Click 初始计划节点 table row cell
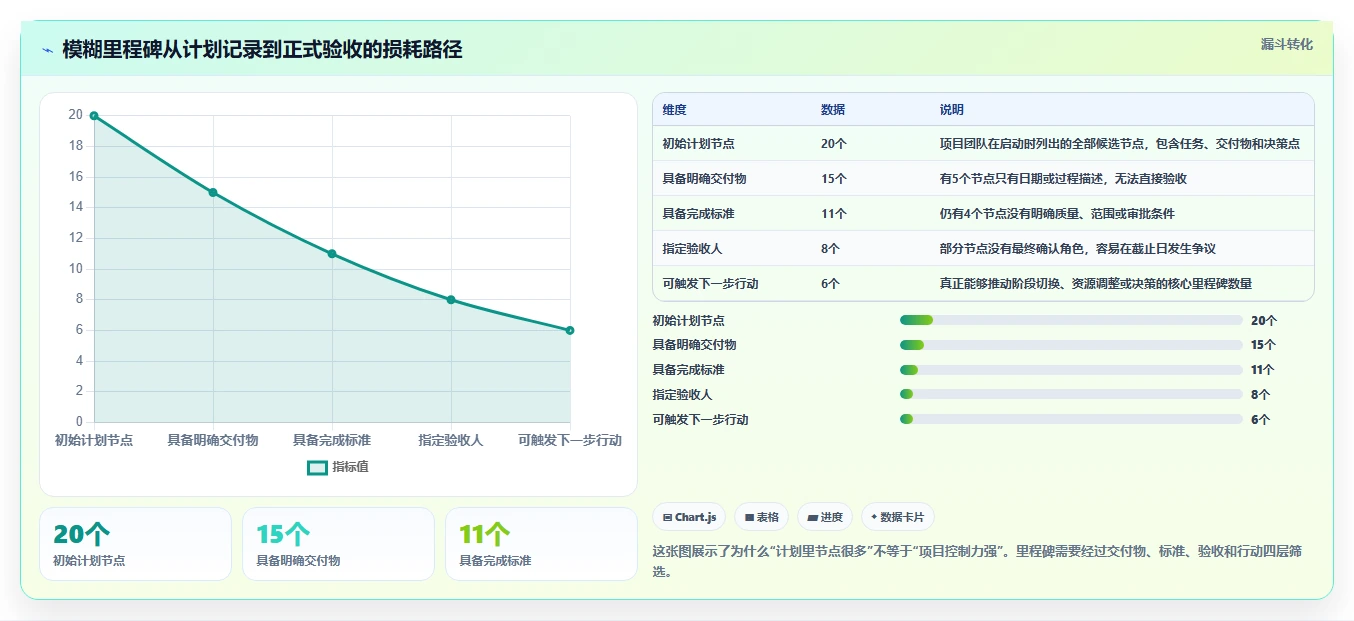The height and width of the screenshot is (621, 1354). 698,144
